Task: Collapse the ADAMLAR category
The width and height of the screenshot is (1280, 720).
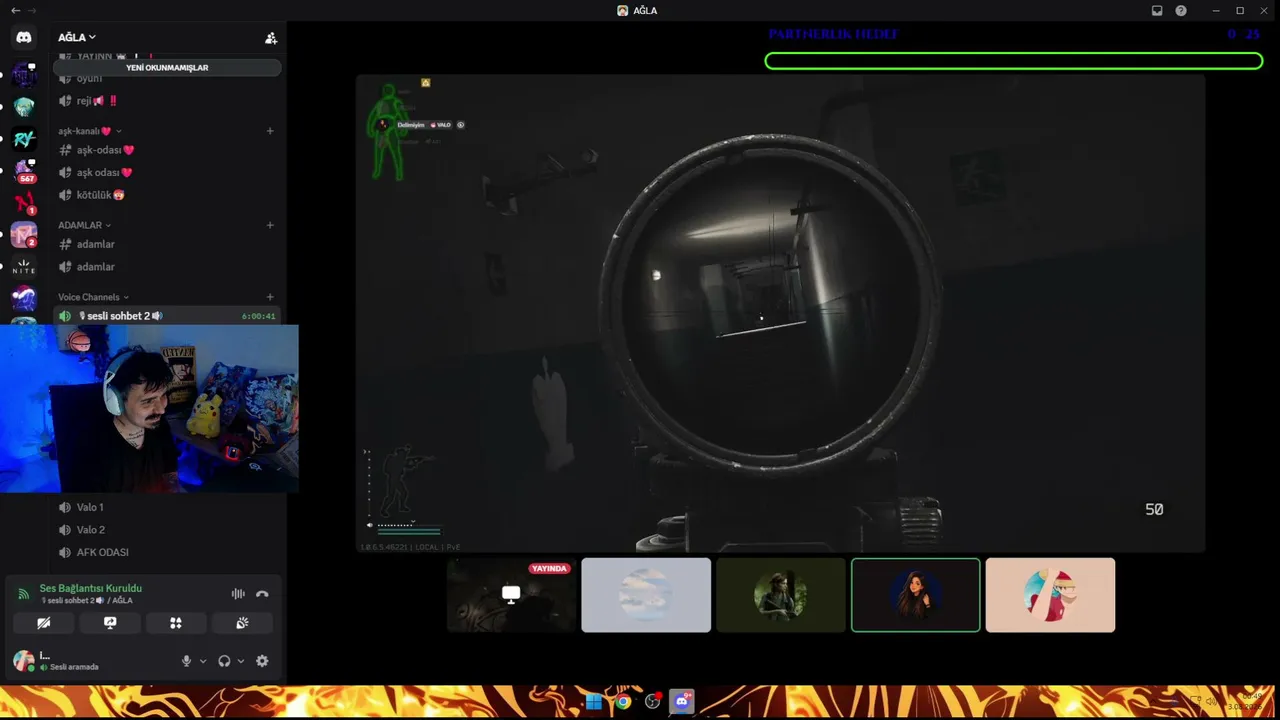Action: click(85, 225)
